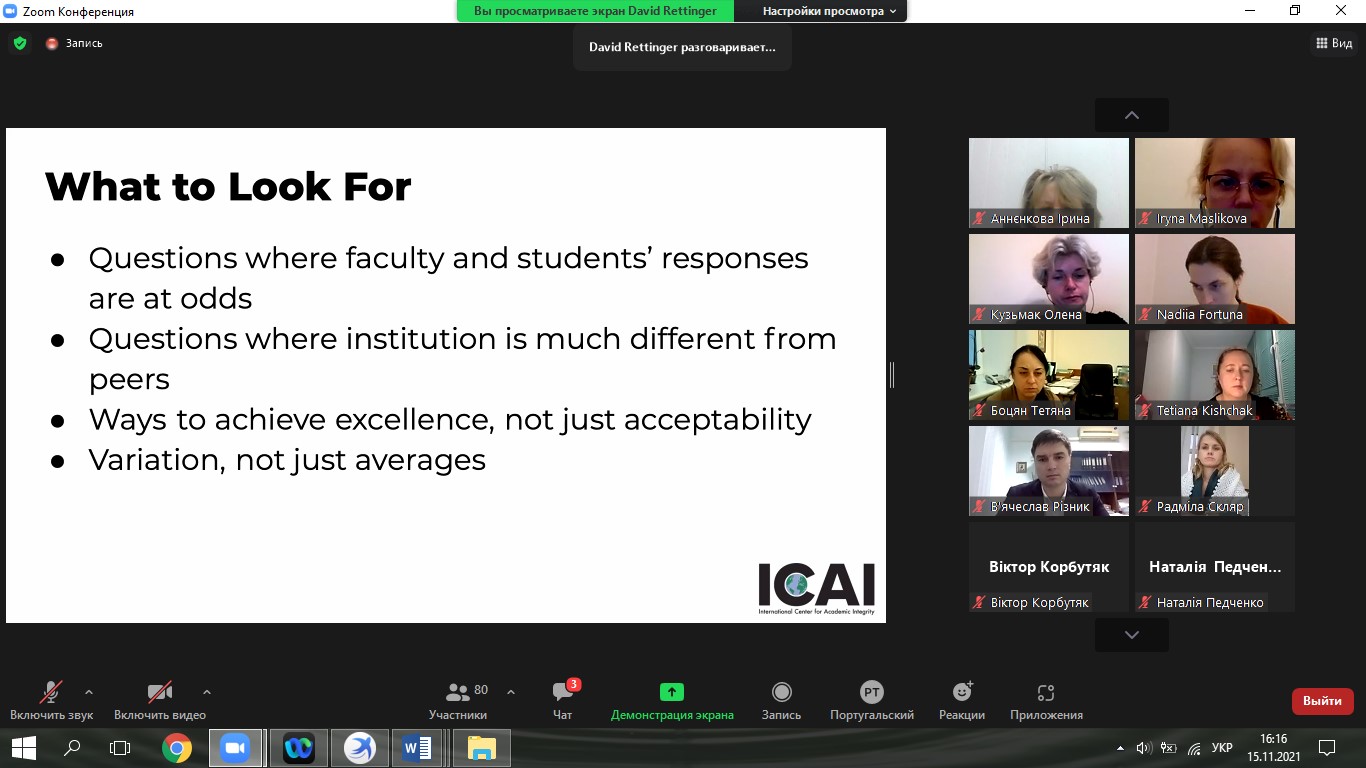
Task: Unmute the microphone with Включить звук
Action: click(51, 700)
